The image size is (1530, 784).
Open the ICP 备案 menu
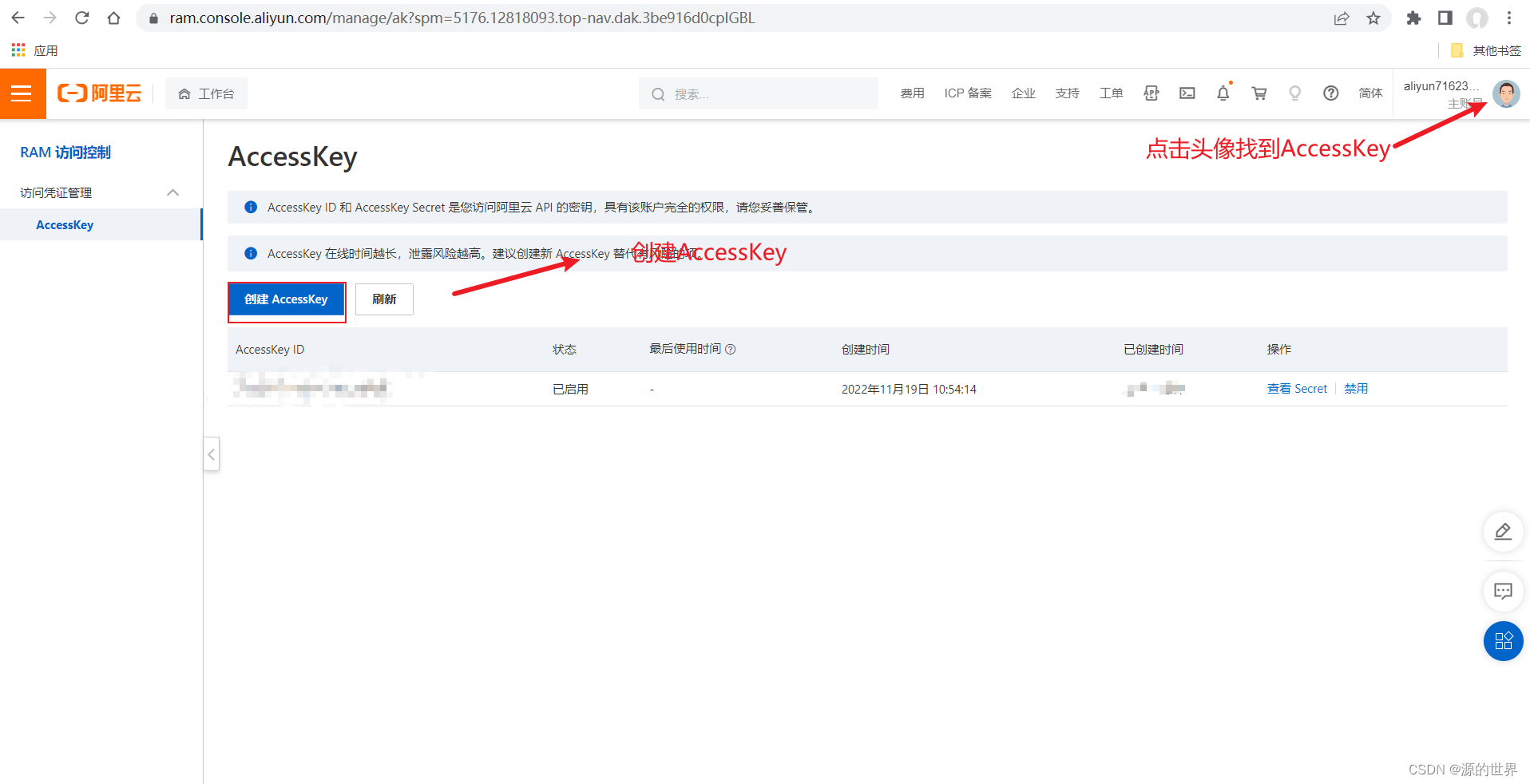[968, 93]
